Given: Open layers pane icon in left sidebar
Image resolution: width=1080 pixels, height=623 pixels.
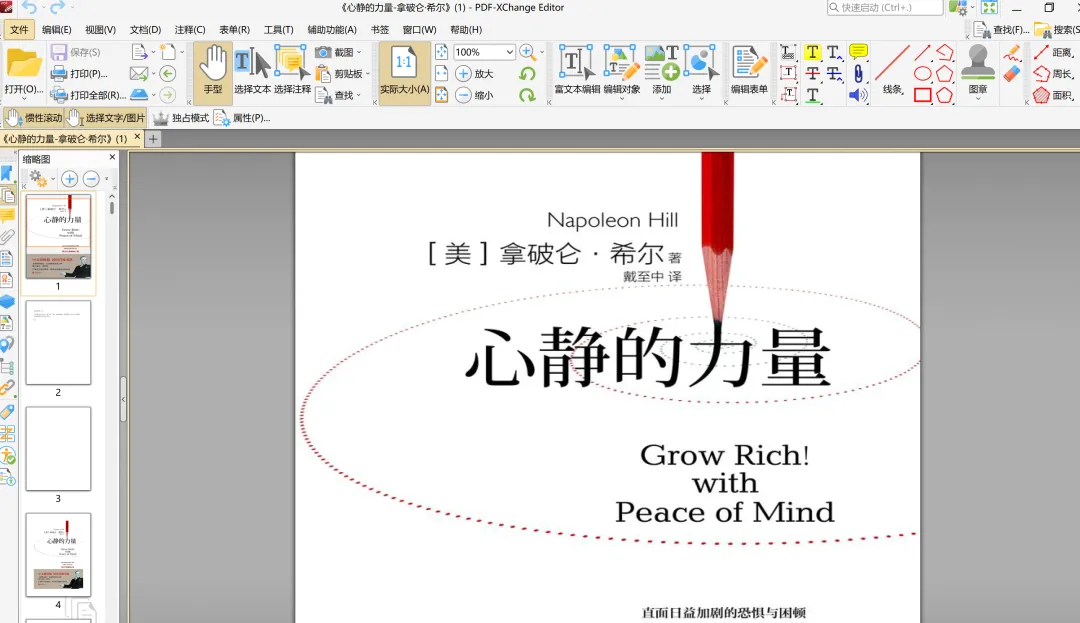Looking at the screenshot, I should 7,302.
